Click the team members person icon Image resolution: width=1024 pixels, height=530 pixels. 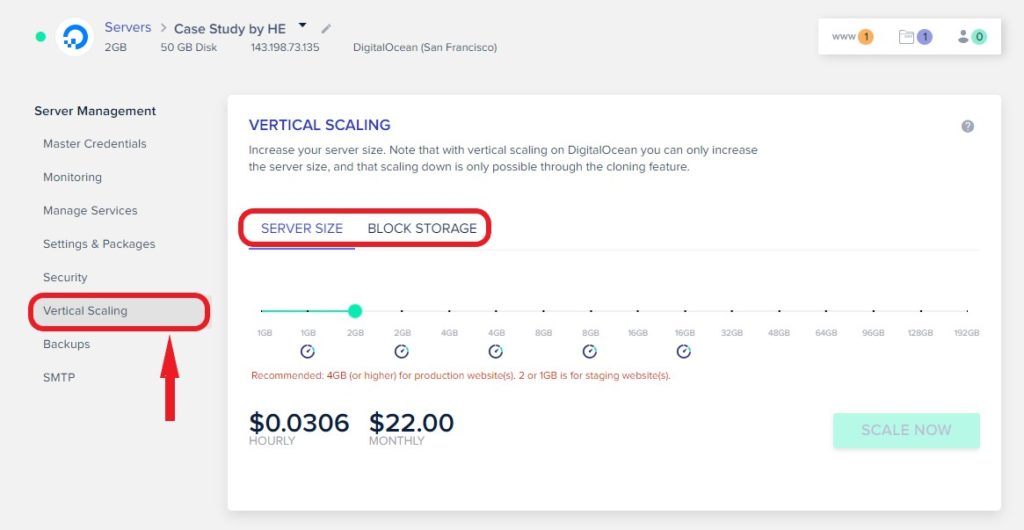(x=971, y=37)
